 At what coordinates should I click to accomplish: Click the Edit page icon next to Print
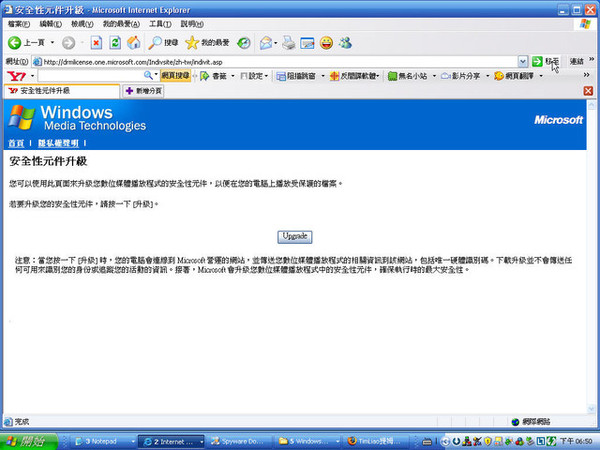307,43
